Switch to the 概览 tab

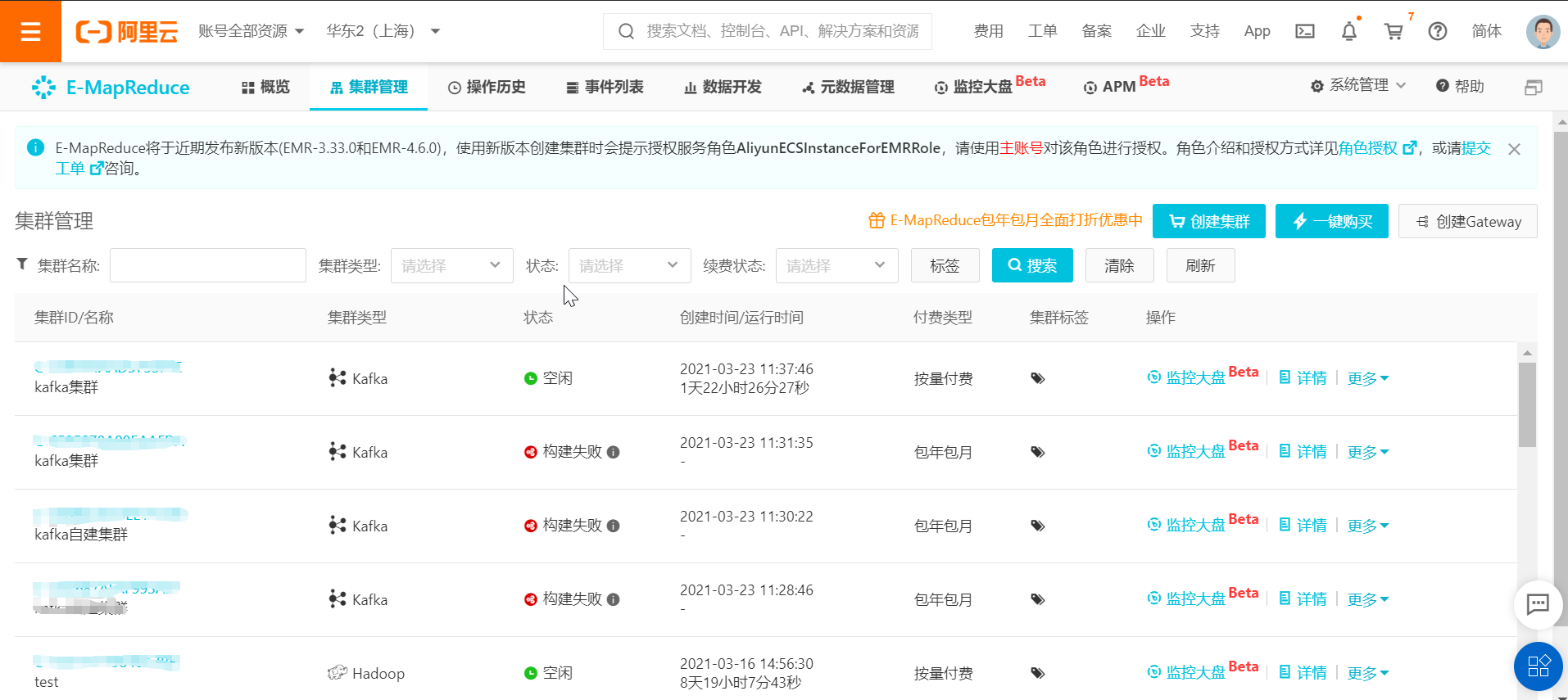coord(266,87)
